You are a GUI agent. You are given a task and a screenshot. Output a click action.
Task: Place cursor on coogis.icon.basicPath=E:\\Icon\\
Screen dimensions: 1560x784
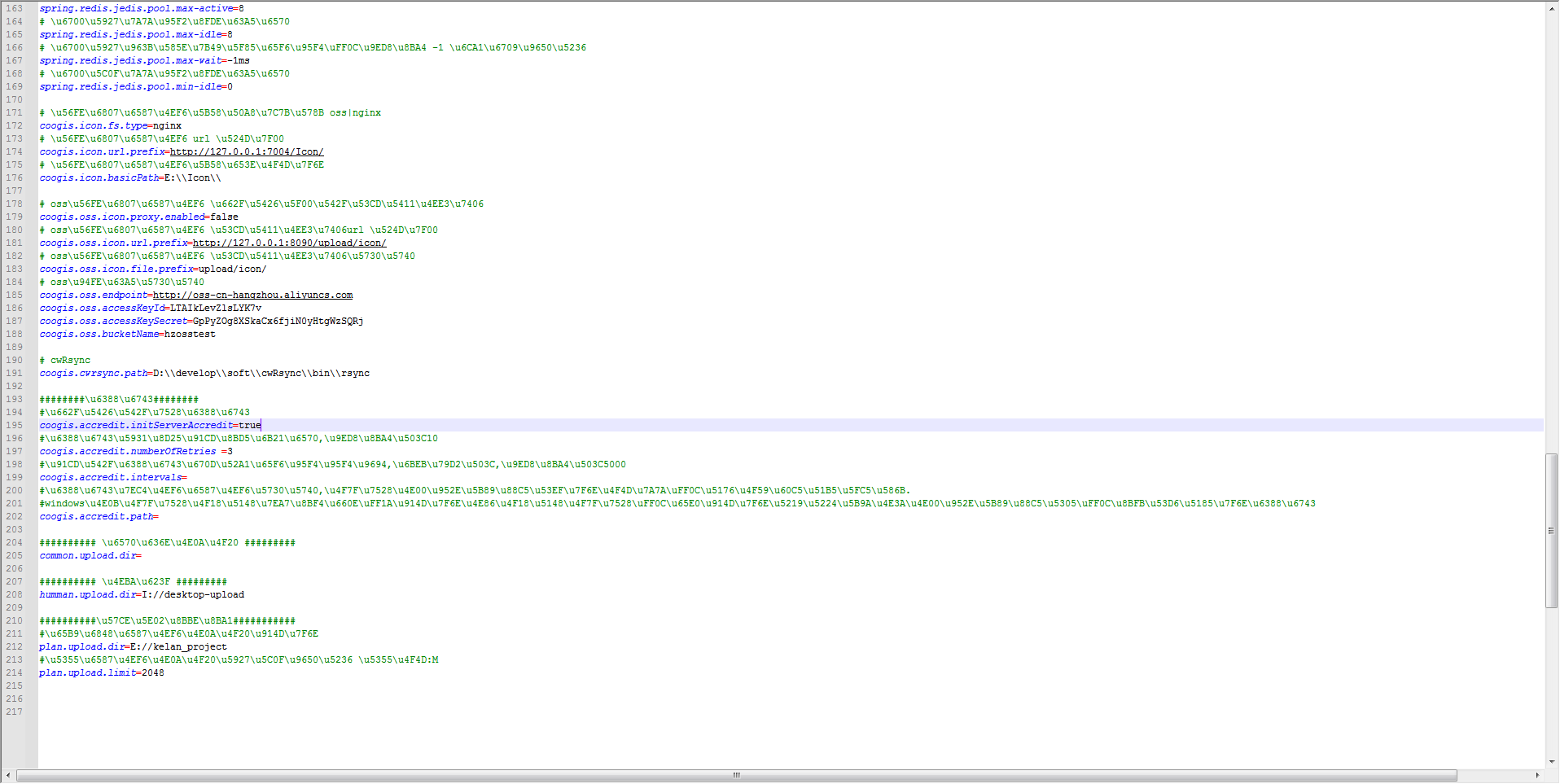coord(130,177)
